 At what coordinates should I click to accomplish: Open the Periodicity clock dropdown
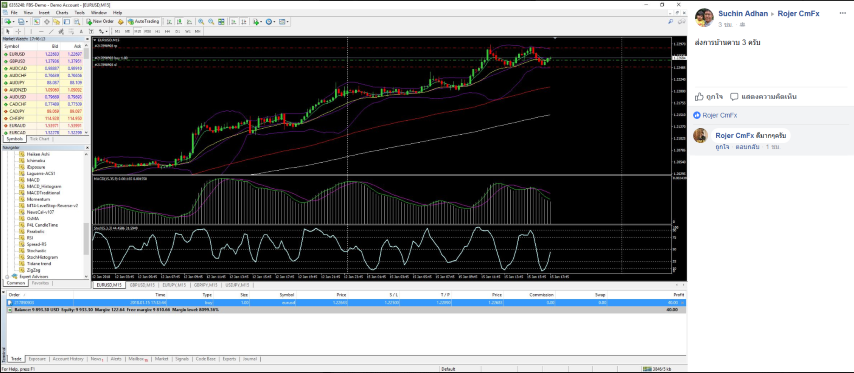click(271, 22)
